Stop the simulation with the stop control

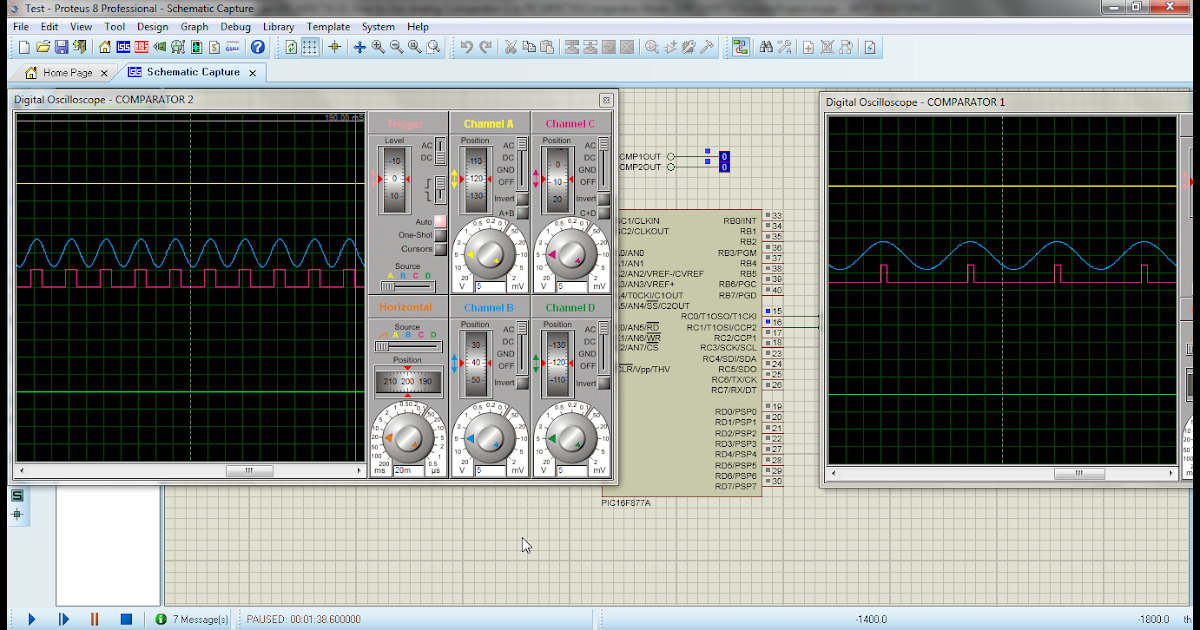click(125, 619)
